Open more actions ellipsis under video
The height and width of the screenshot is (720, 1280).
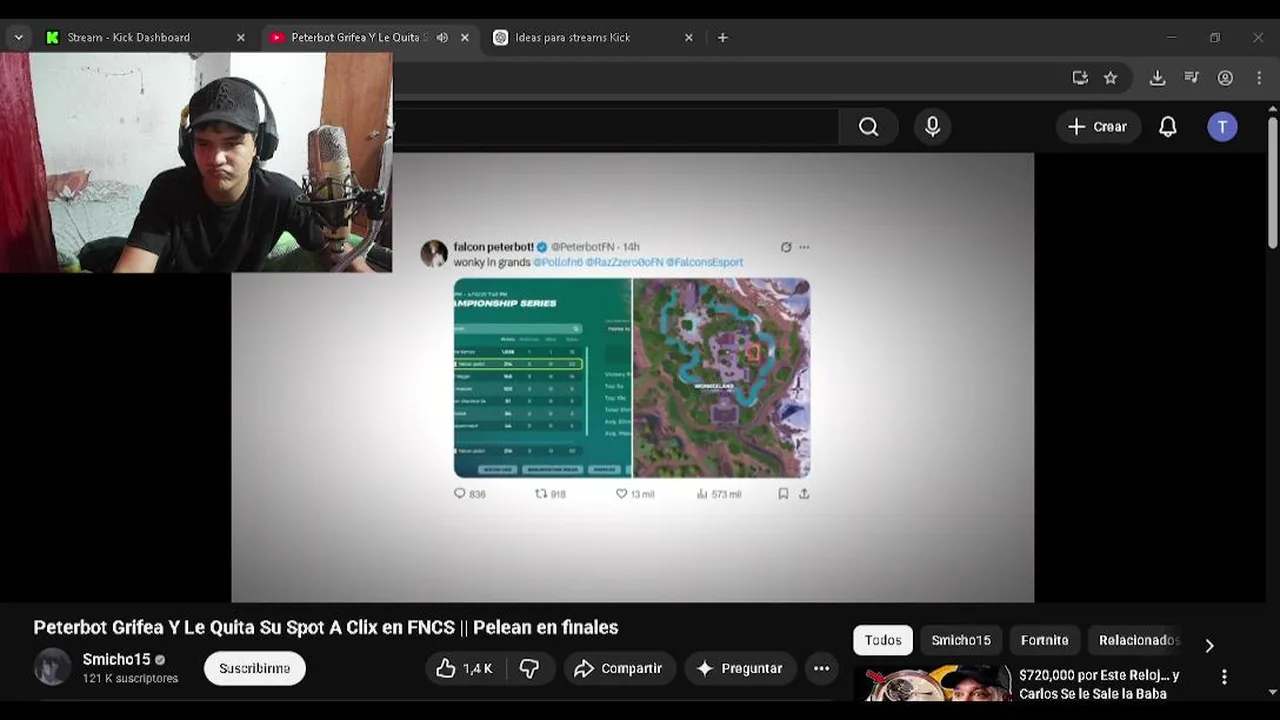pyautogui.click(x=821, y=668)
